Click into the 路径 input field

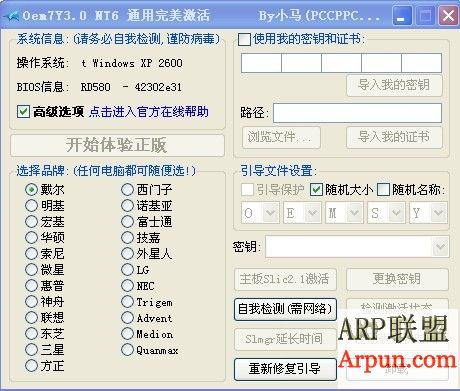click(358, 113)
